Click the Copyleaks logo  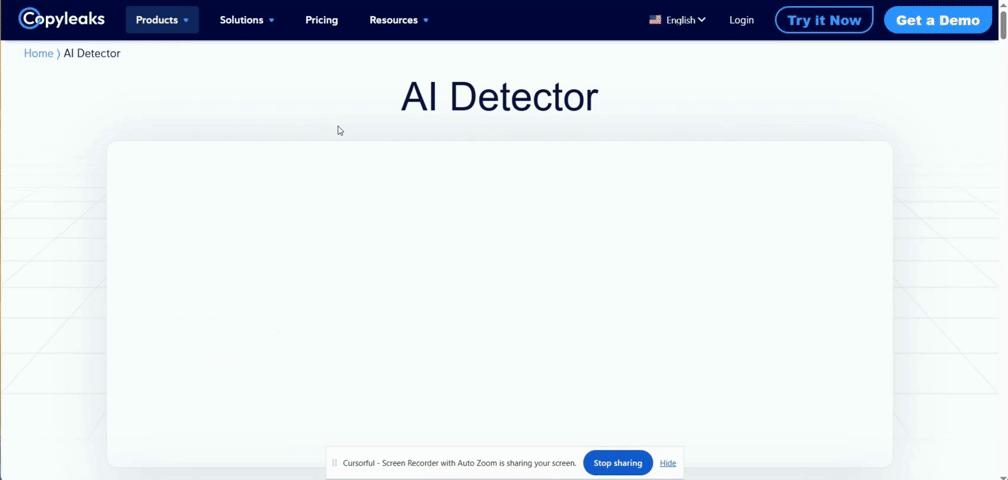click(x=62, y=19)
